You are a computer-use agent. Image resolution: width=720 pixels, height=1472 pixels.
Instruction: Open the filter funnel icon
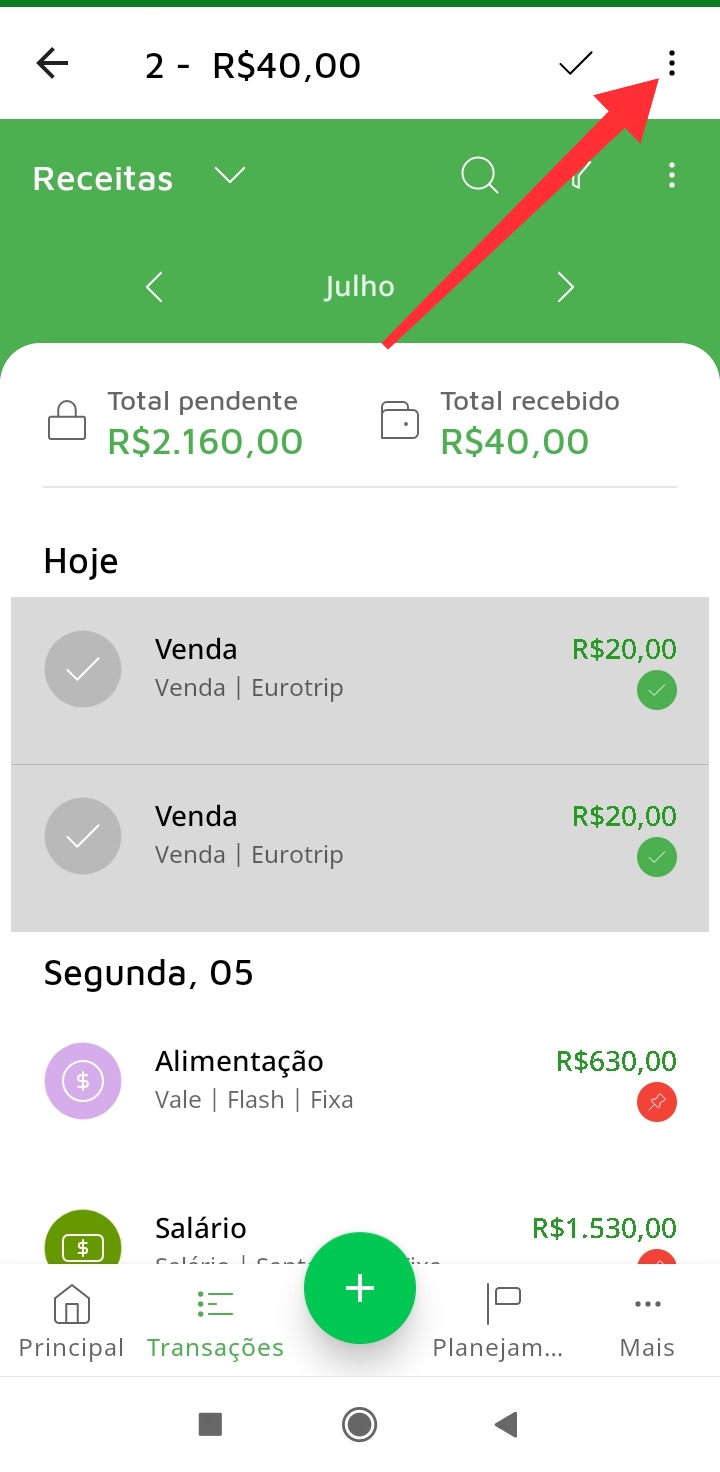coord(577,176)
